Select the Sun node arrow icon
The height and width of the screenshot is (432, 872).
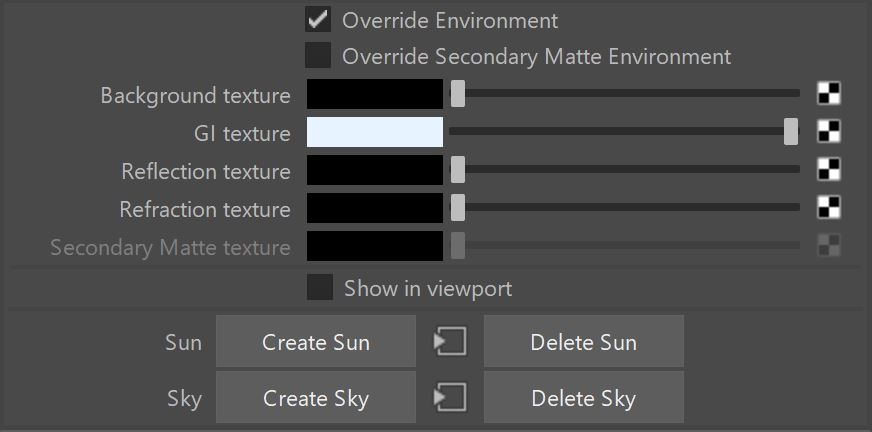tap(450, 341)
